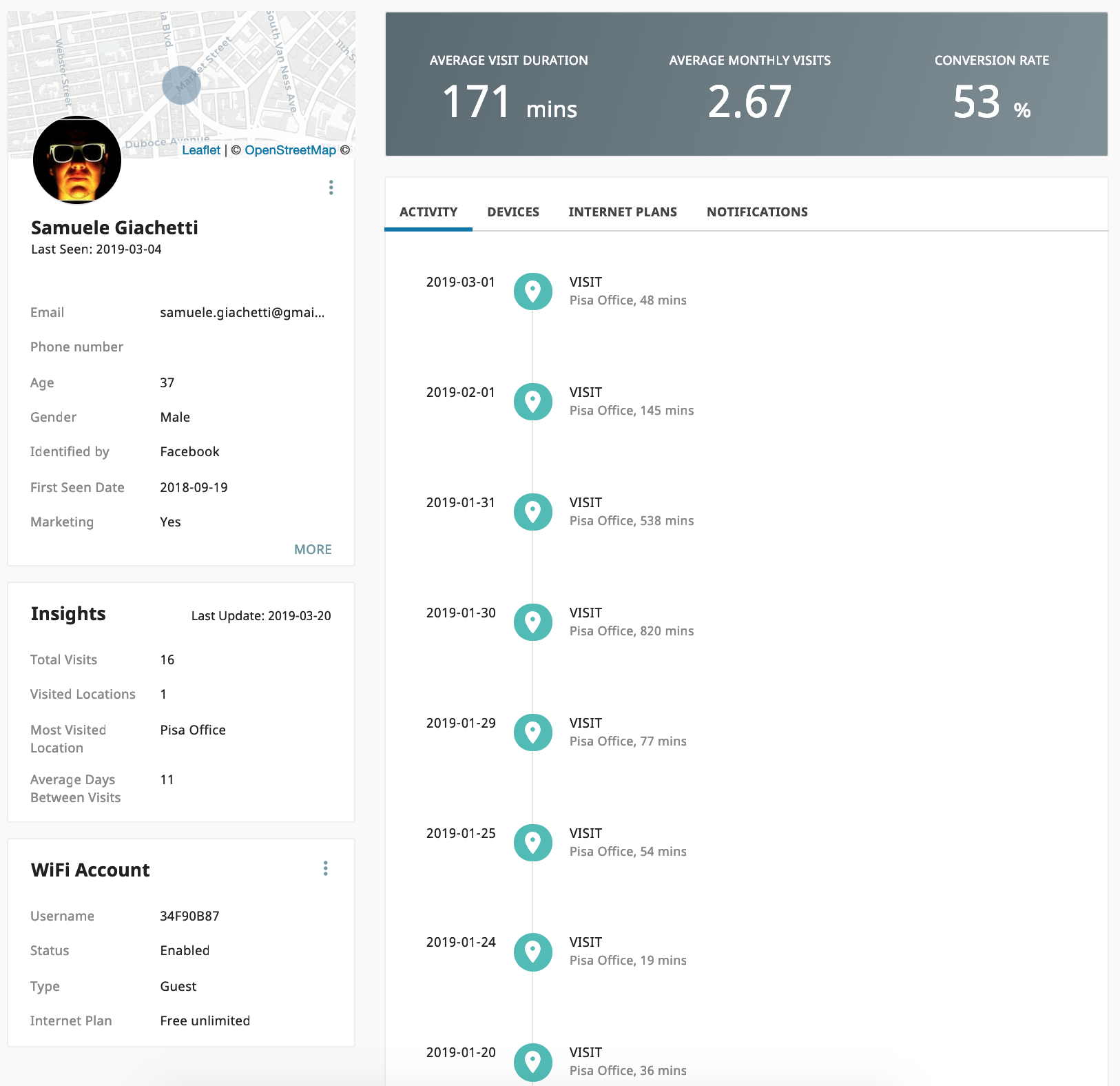Click Samuele Giachetti's profile photo
1120x1086 pixels.
(77, 160)
